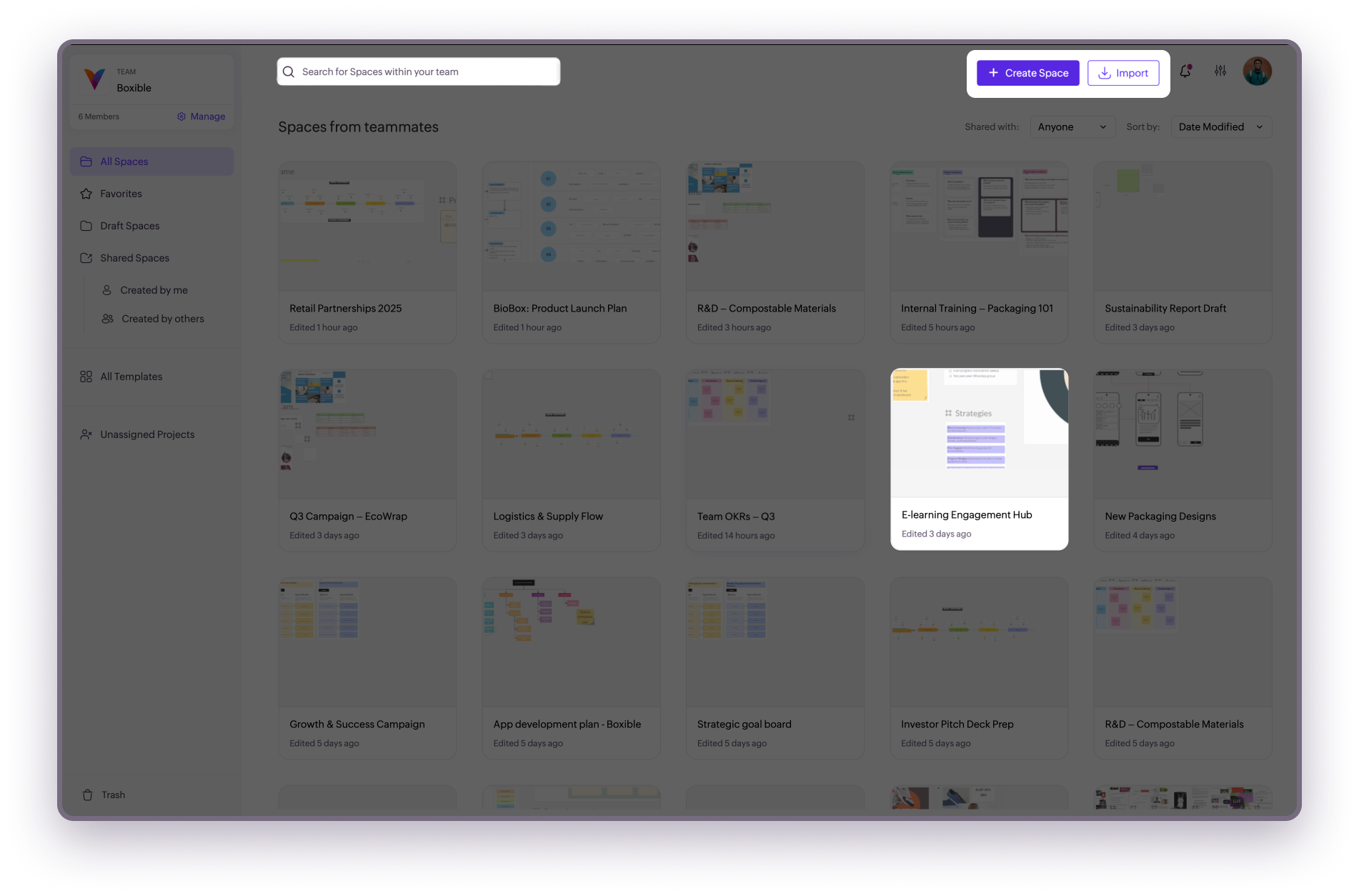Click the All Templates grid icon
The image size is (1359, 896).
pos(86,377)
